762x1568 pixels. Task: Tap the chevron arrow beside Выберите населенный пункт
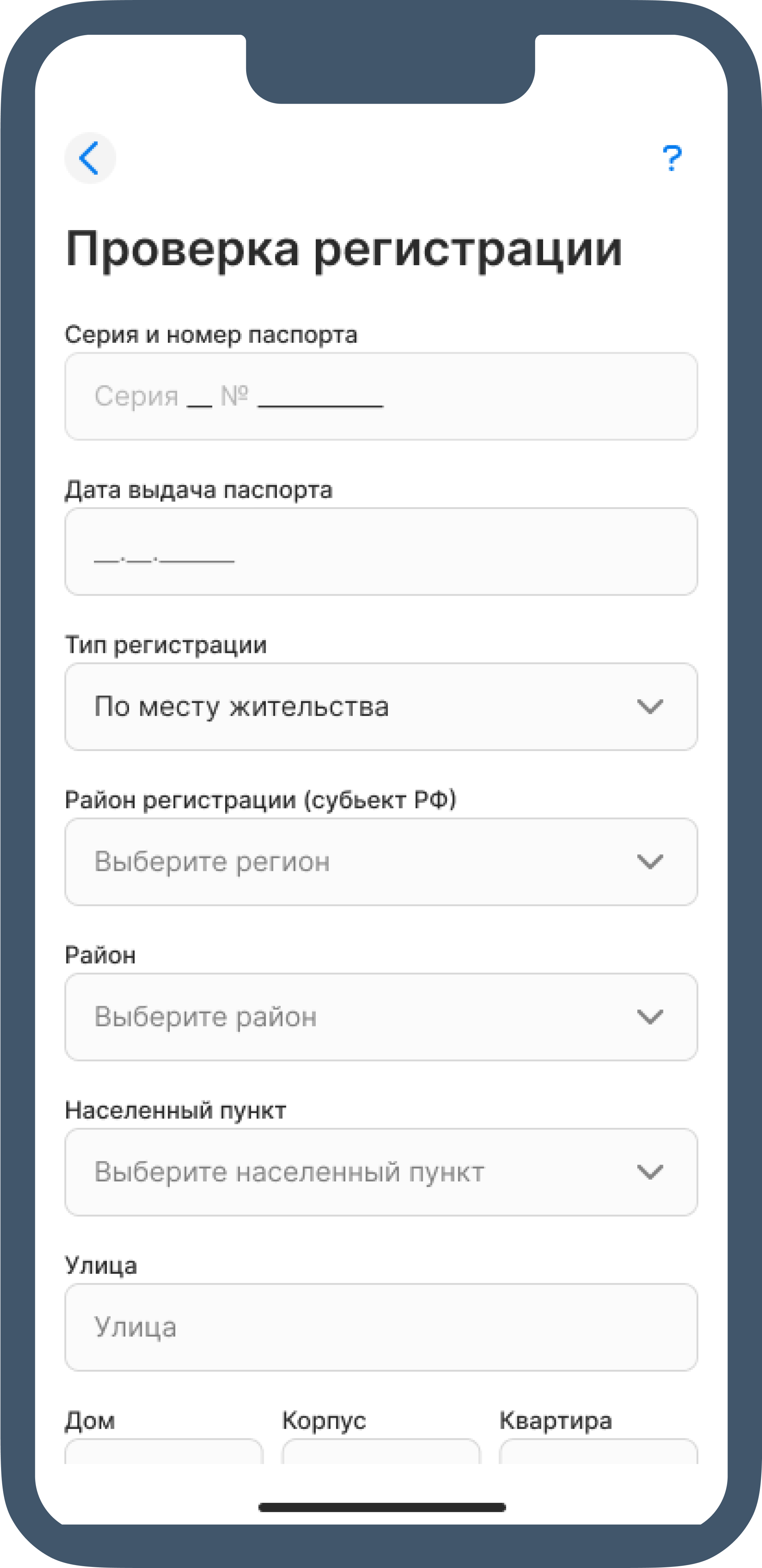[x=649, y=1172]
